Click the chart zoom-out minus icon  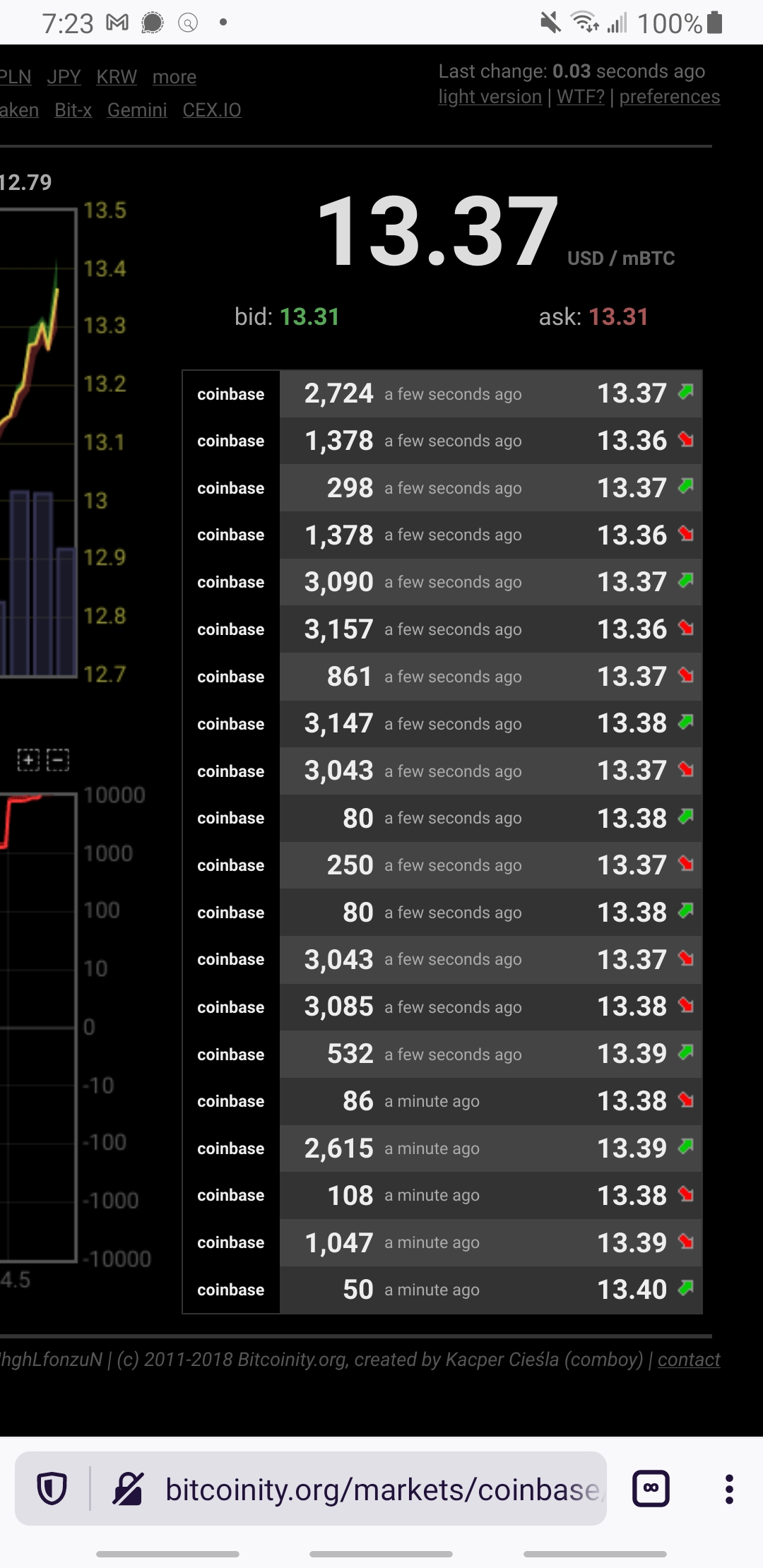(x=58, y=761)
